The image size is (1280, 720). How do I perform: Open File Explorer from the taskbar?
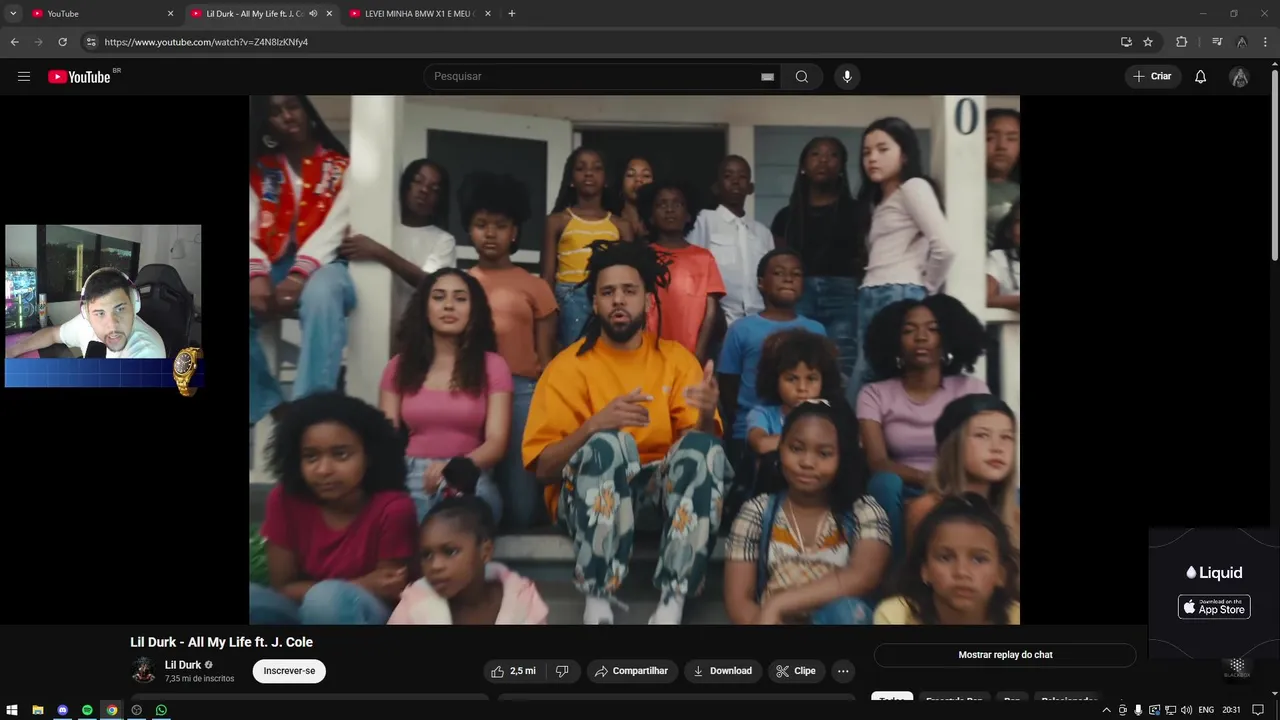pos(38,710)
